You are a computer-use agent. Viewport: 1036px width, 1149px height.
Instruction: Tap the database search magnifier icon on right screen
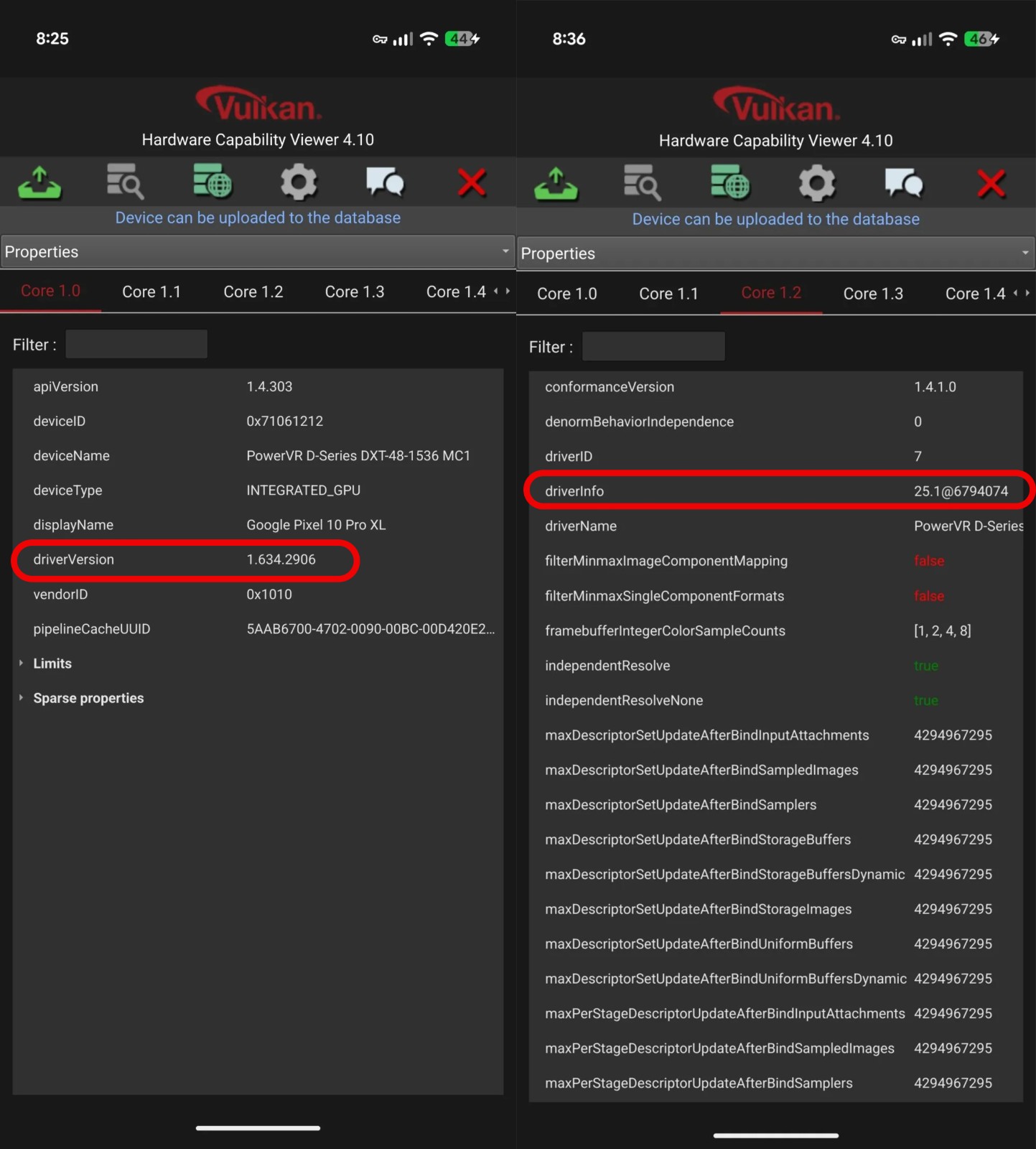point(642,184)
